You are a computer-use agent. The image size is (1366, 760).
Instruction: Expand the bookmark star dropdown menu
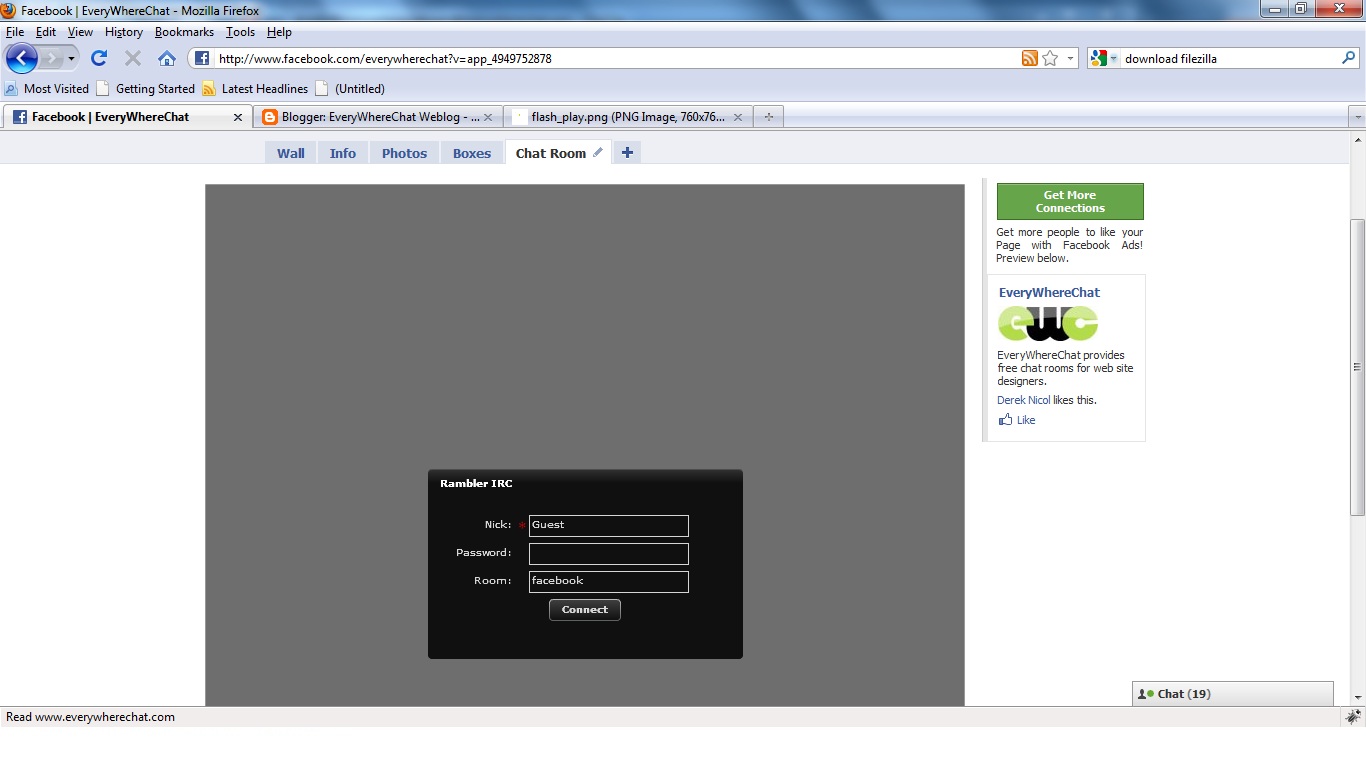coord(1069,58)
